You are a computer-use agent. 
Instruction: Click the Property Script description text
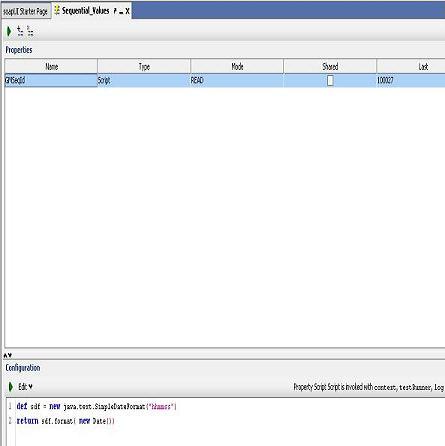coord(369,387)
